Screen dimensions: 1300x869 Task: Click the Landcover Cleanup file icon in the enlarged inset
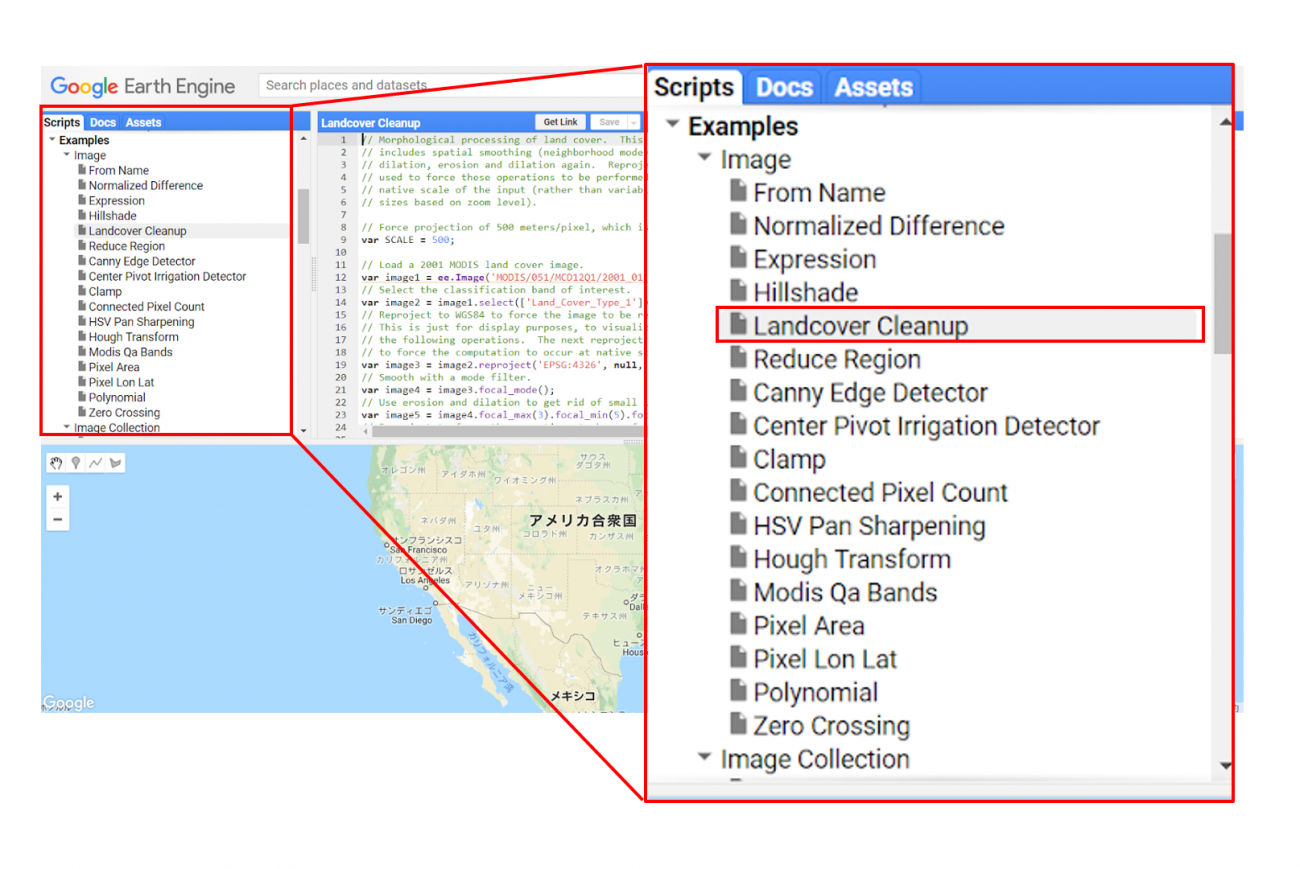(x=738, y=324)
